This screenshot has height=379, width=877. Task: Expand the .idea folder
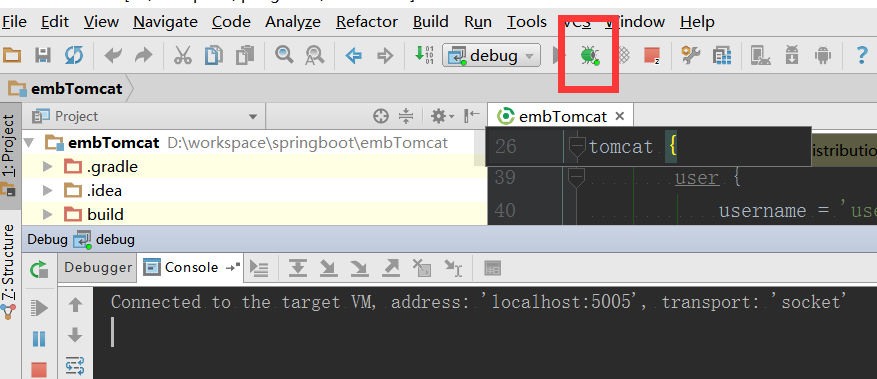coord(48,191)
